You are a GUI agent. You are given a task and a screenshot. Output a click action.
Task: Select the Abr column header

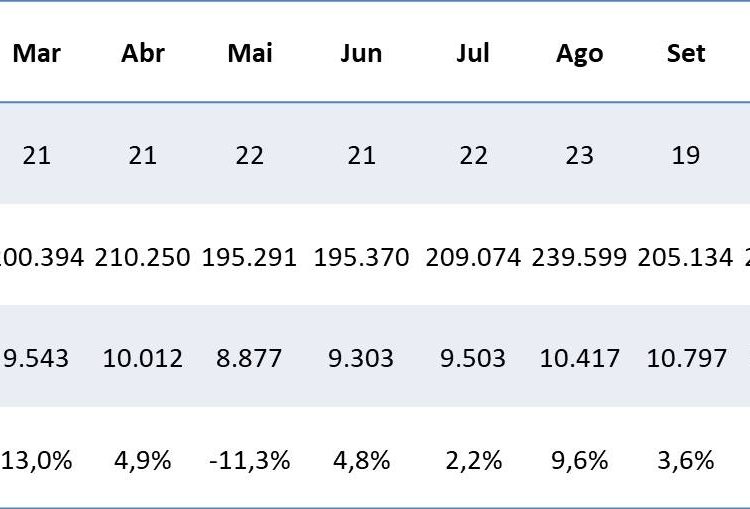pos(143,53)
